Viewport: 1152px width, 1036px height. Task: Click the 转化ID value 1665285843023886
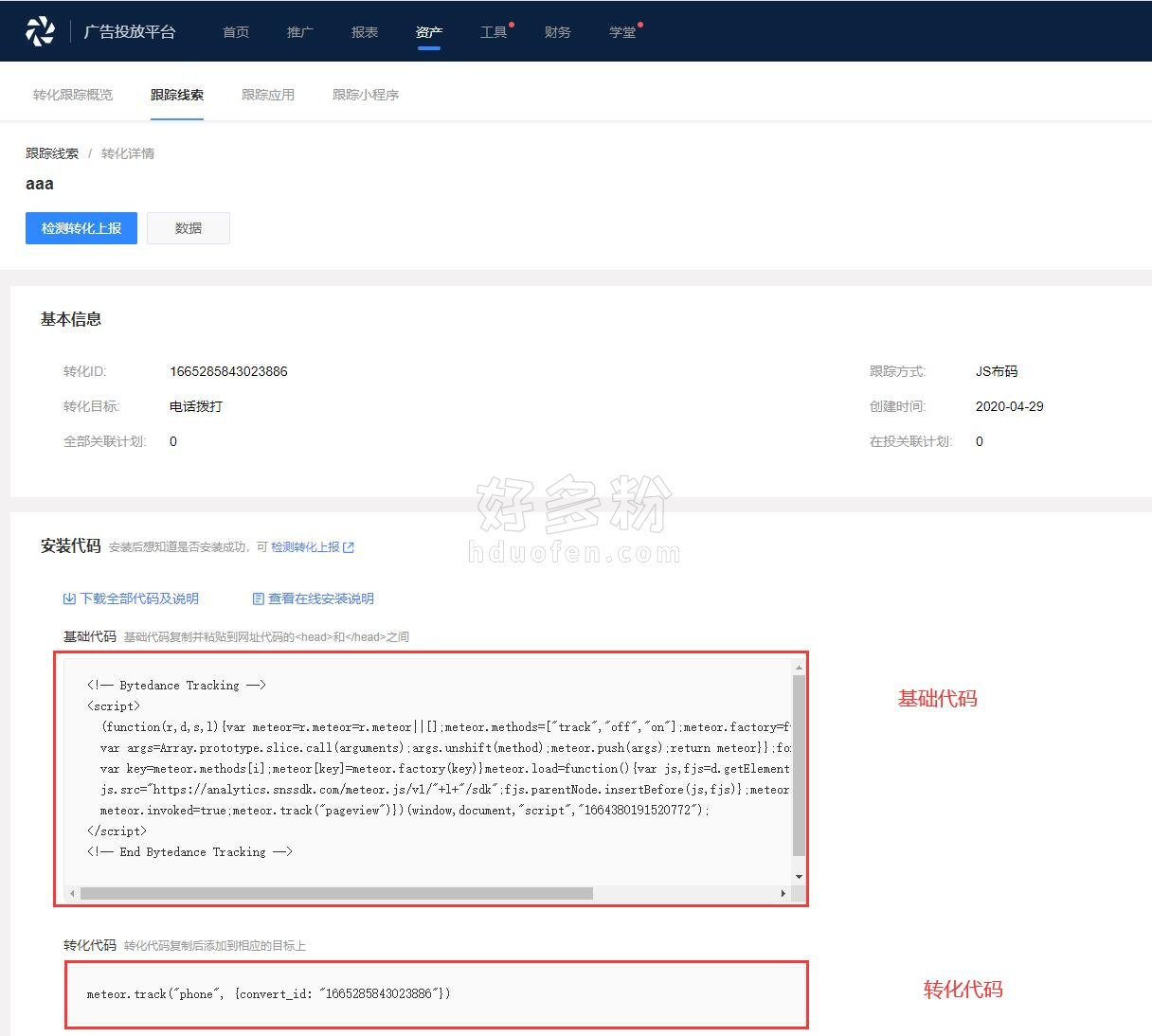[228, 371]
